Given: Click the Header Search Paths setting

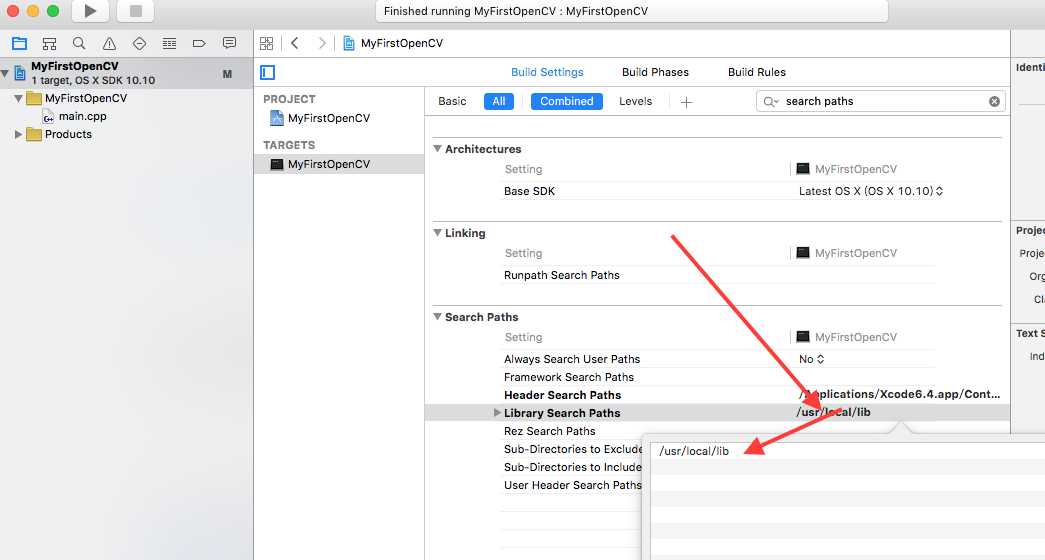Looking at the screenshot, I should [562, 395].
